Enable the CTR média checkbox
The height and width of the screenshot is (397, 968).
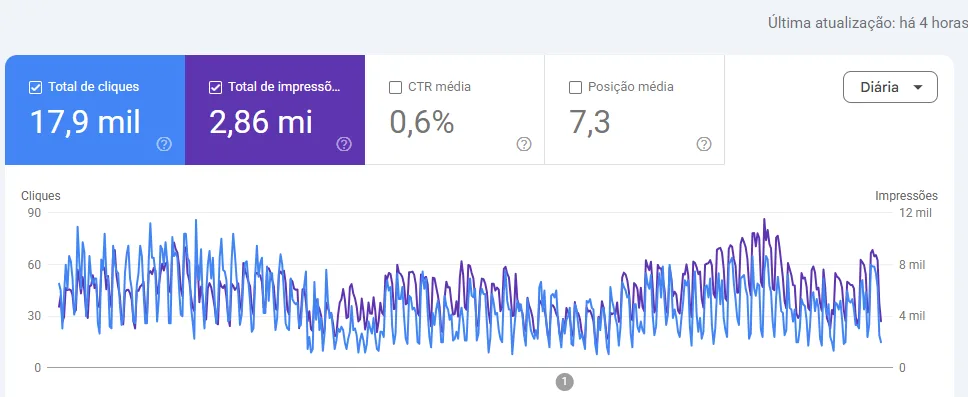395,88
